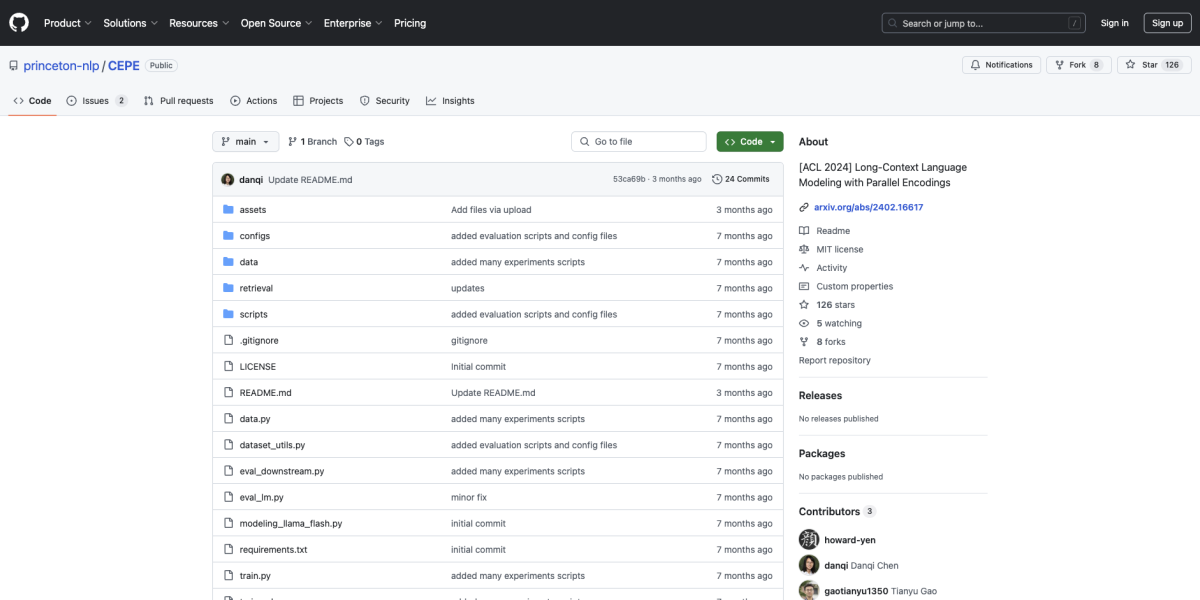Click the Star icon button

pyautogui.click(x=1129, y=65)
